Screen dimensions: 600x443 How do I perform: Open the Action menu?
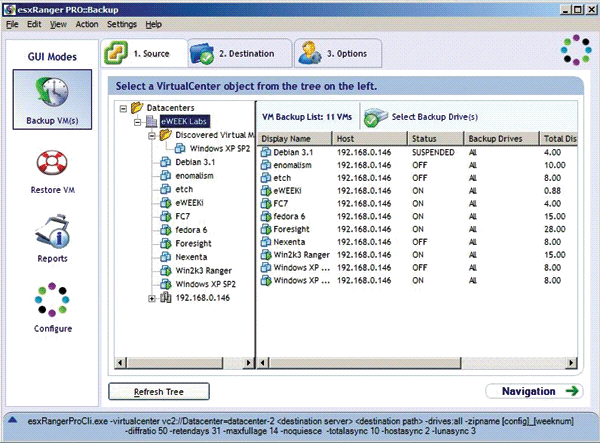87,24
